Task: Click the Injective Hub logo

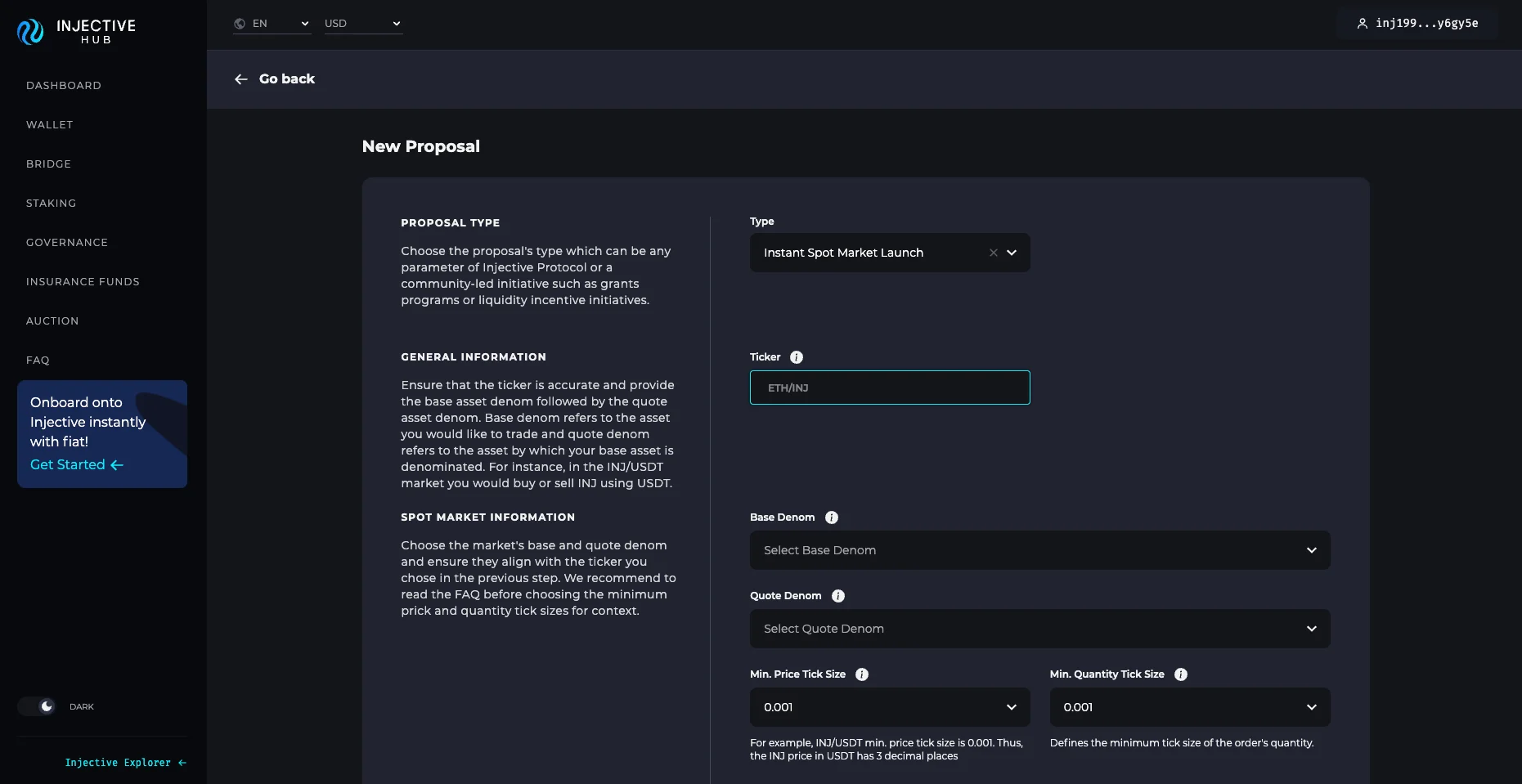Action: [76, 31]
